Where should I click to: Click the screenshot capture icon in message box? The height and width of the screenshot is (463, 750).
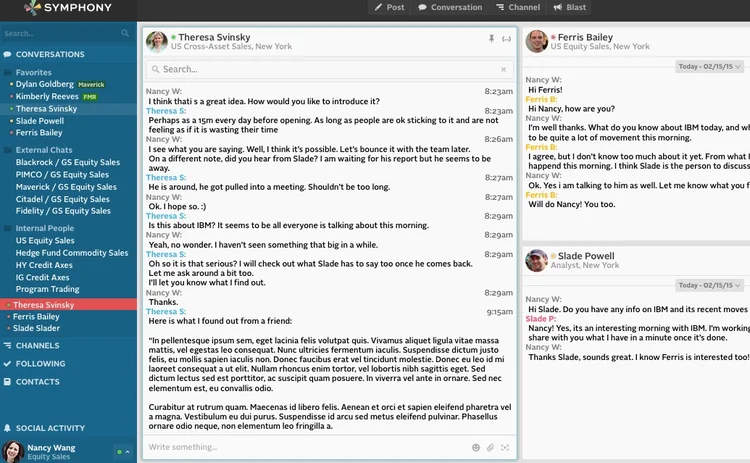(505, 447)
